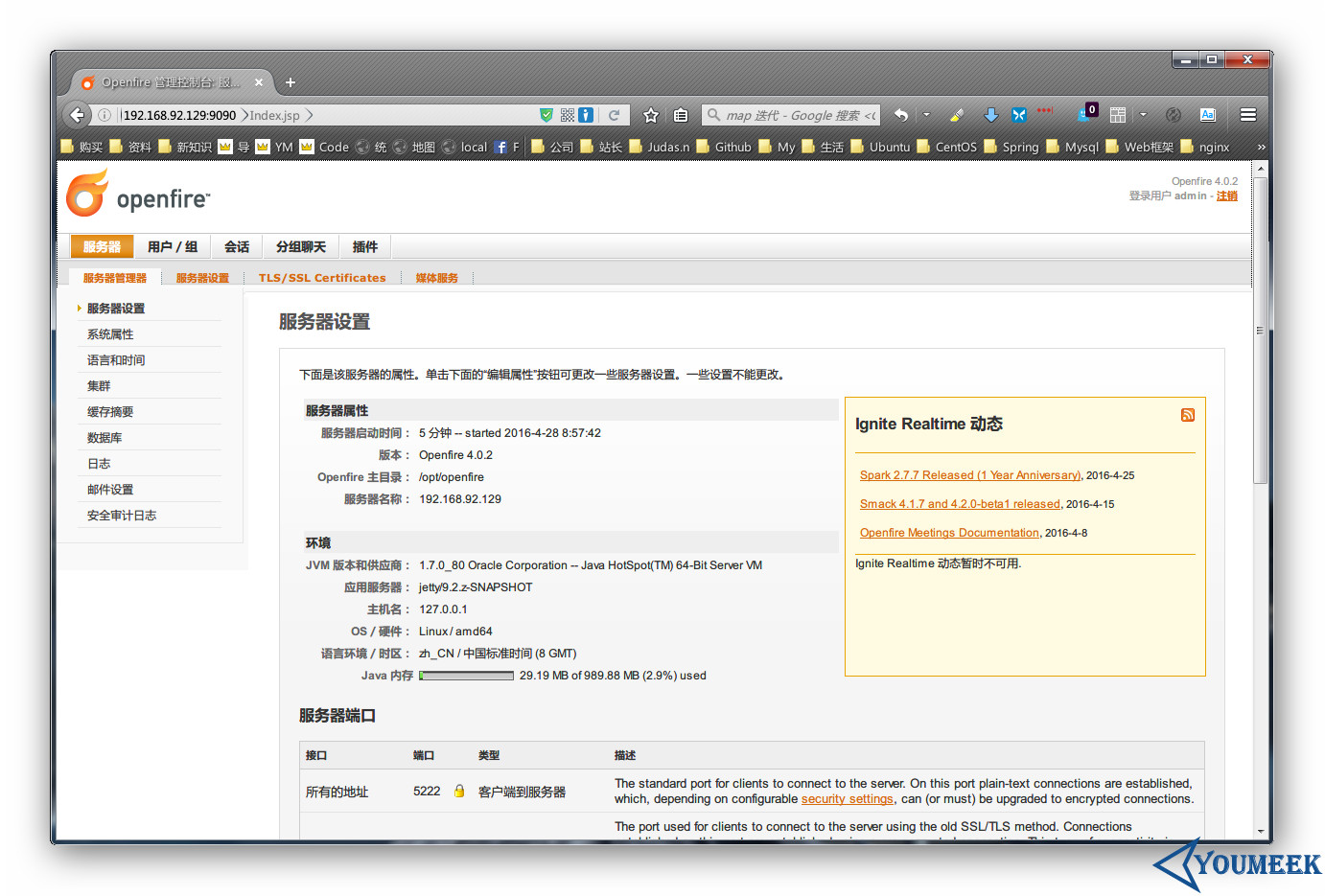Click the Openfire logo
The width and height of the screenshot is (1325, 896).
[138, 194]
